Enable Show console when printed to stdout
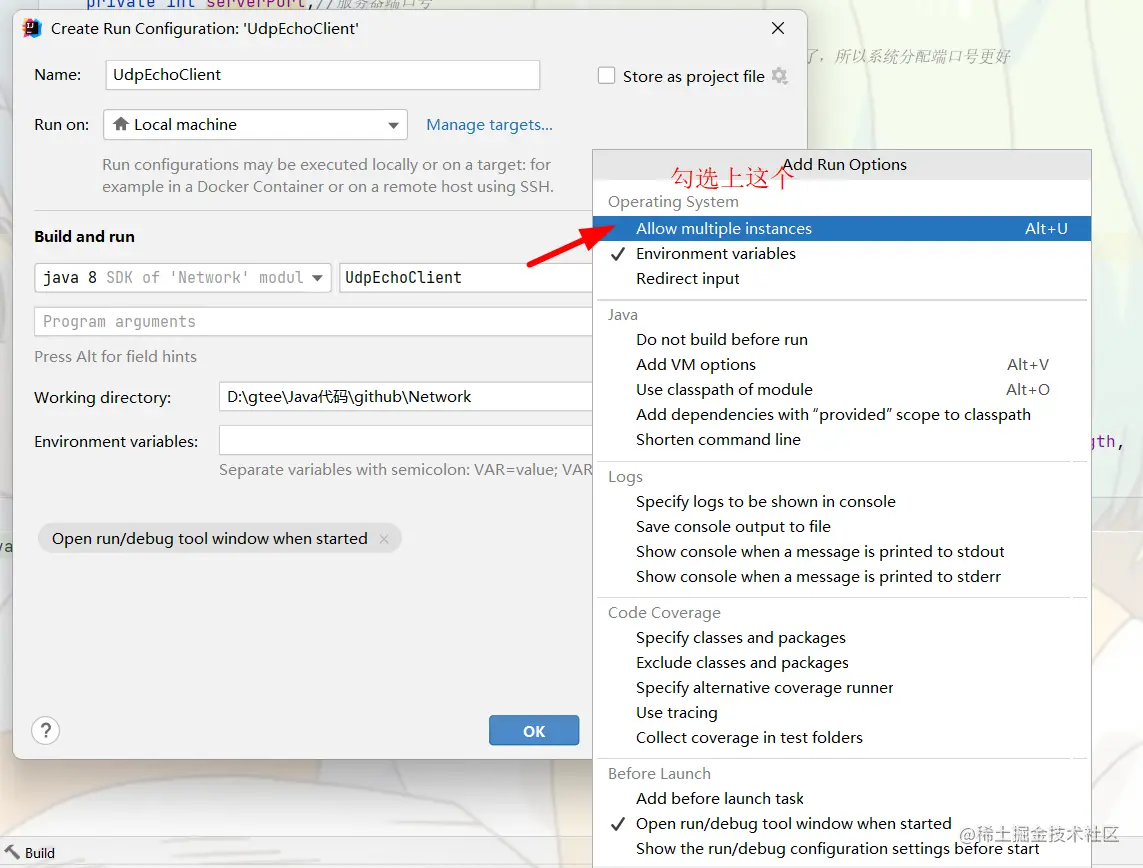 pyautogui.click(x=841, y=552)
